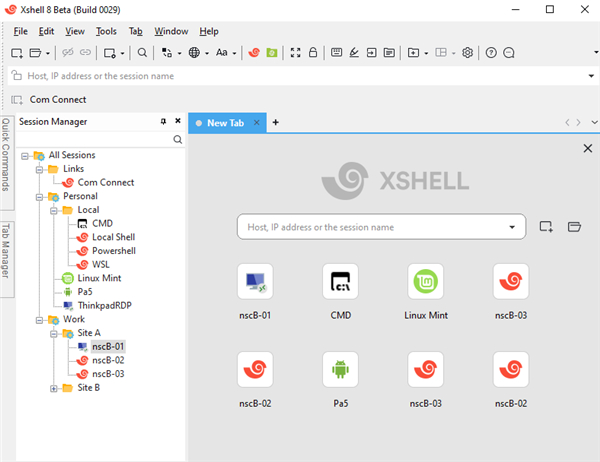Image resolution: width=600 pixels, height=462 pixels.
Task: Switch to the New Tab tab
Action: click(x=224, y=123)
